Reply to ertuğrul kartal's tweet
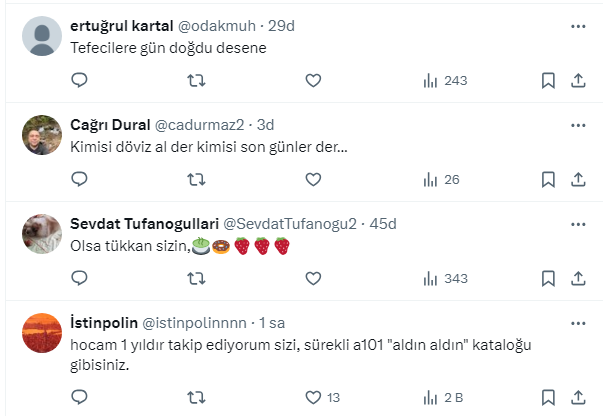 [x=80, y=80]
